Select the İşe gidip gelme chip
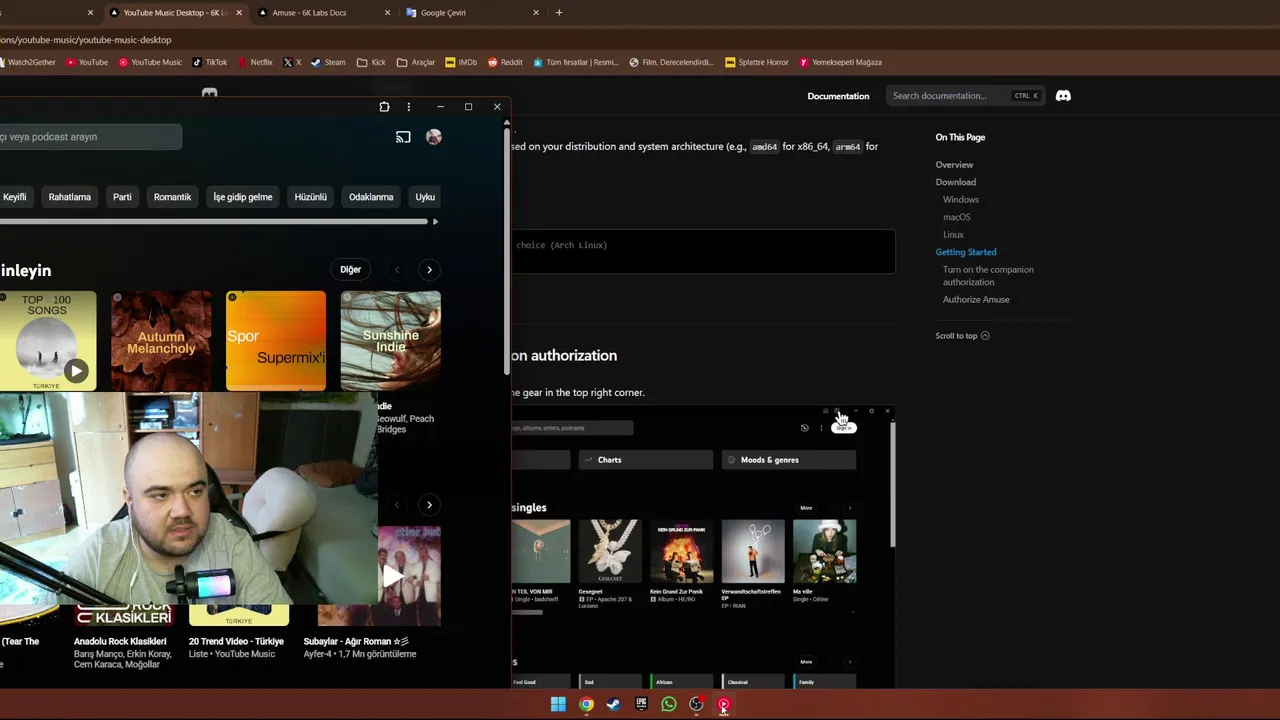 (x=243, y=197)
